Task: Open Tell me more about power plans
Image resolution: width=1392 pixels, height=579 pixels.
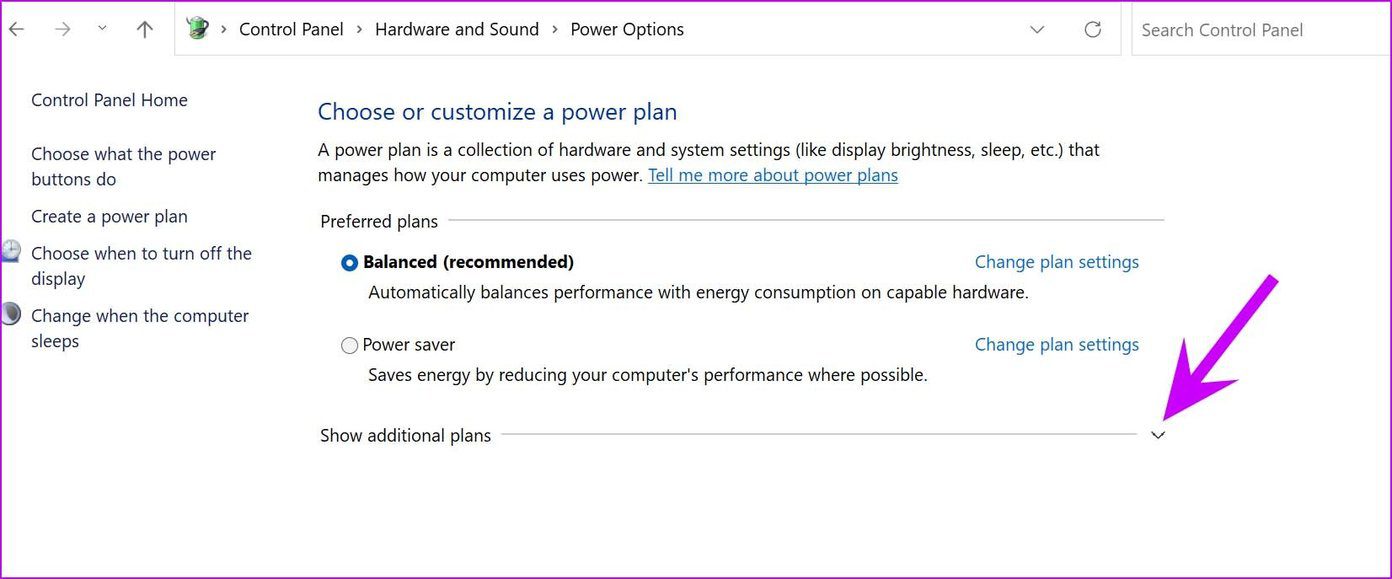Action: (773, 176)
